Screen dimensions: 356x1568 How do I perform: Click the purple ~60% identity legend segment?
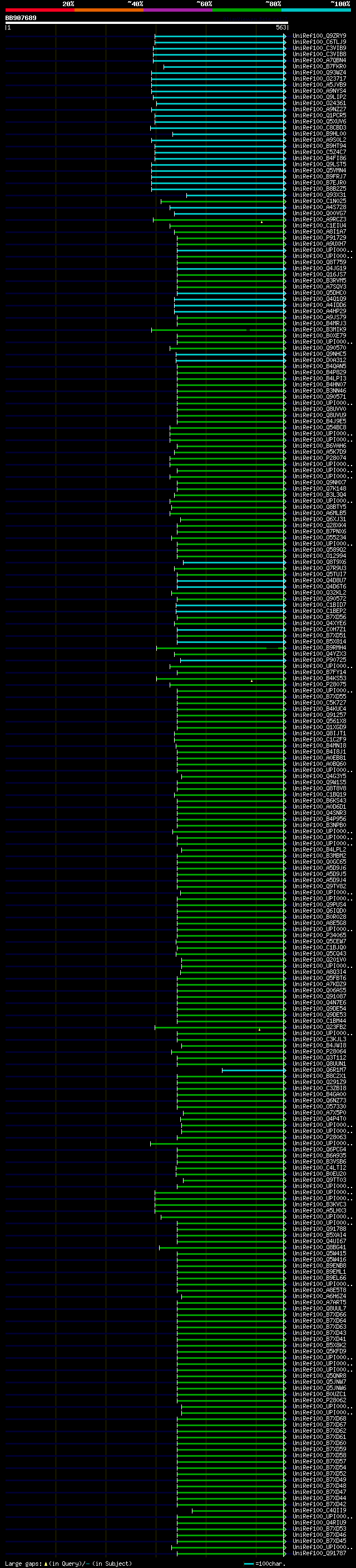click(179, 10)
